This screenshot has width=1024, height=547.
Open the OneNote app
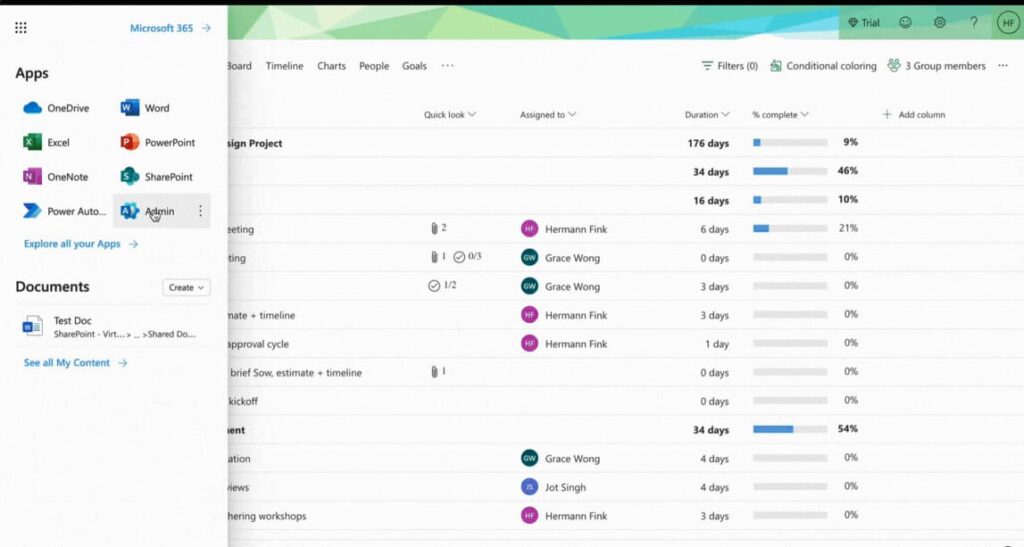[x=56, y=177]
